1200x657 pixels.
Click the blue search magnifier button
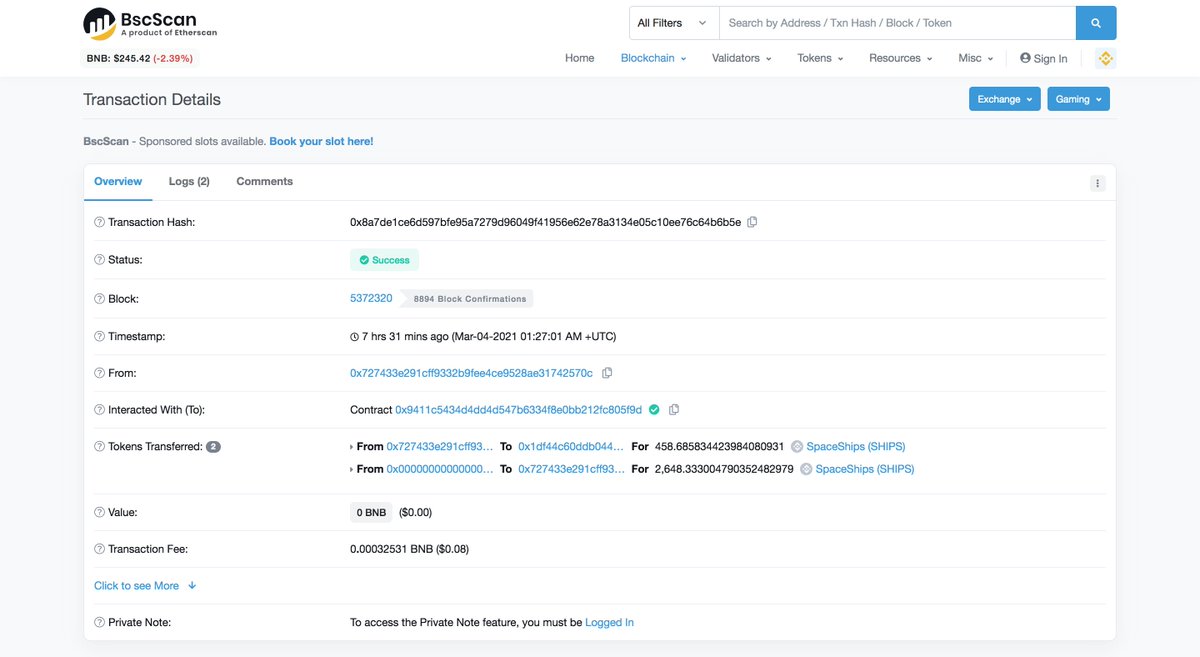[x=1096, y=23]
